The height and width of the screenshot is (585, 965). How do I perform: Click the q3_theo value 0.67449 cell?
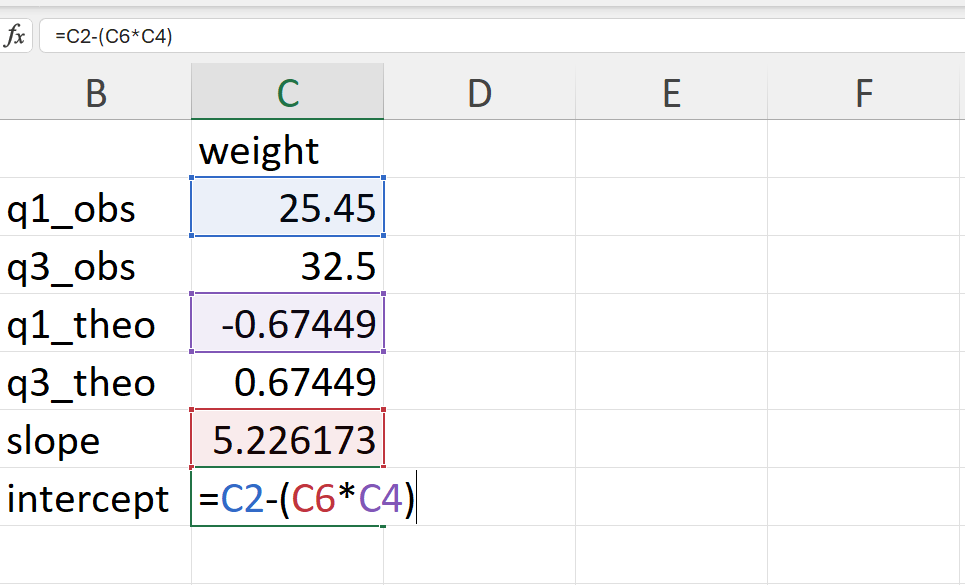pos(287,381)
